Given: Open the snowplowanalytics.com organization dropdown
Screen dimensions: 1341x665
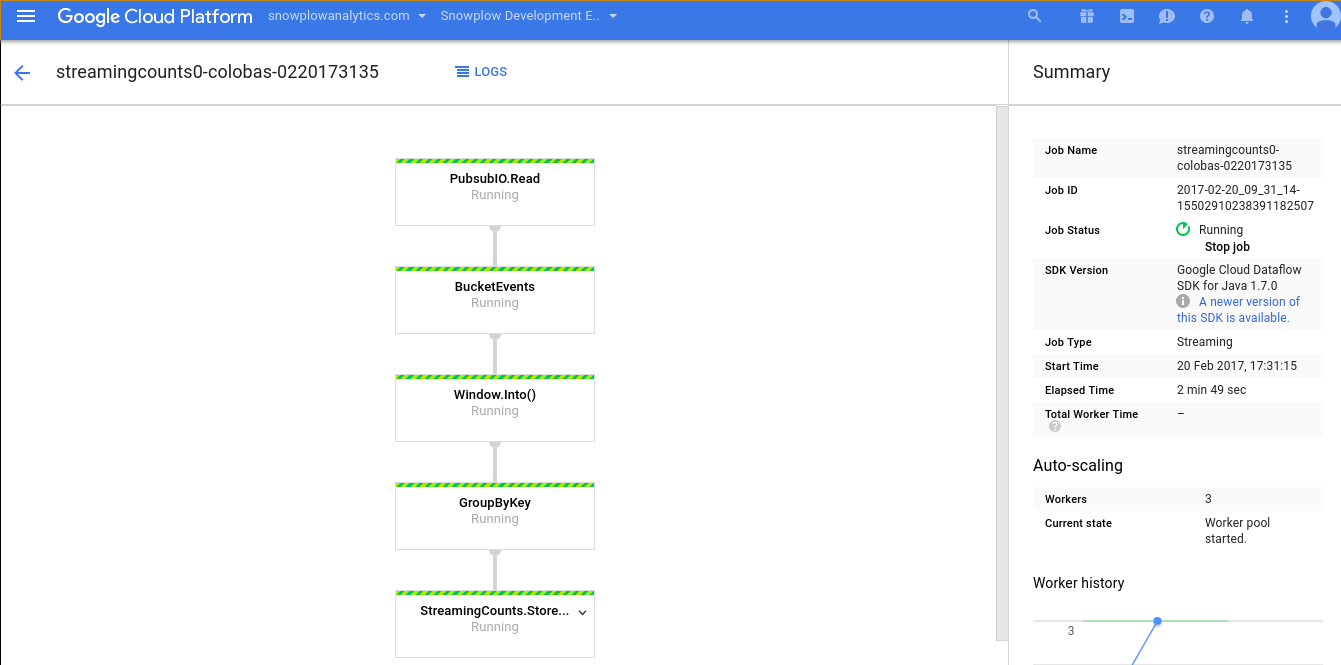Looking at the screenshot, I should [347, 16].
